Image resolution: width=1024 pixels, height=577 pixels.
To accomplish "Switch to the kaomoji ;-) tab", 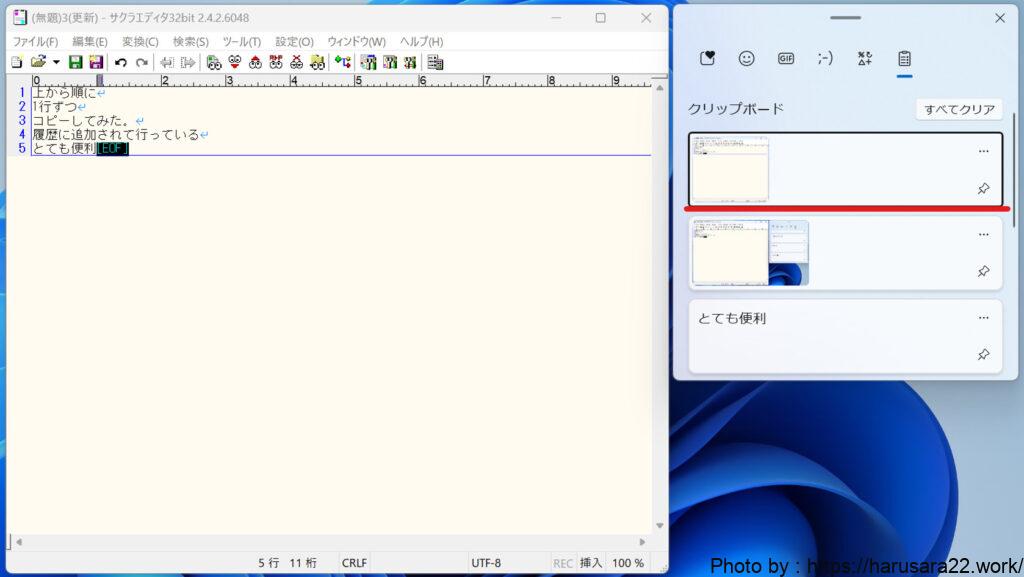I will point(824,58).
